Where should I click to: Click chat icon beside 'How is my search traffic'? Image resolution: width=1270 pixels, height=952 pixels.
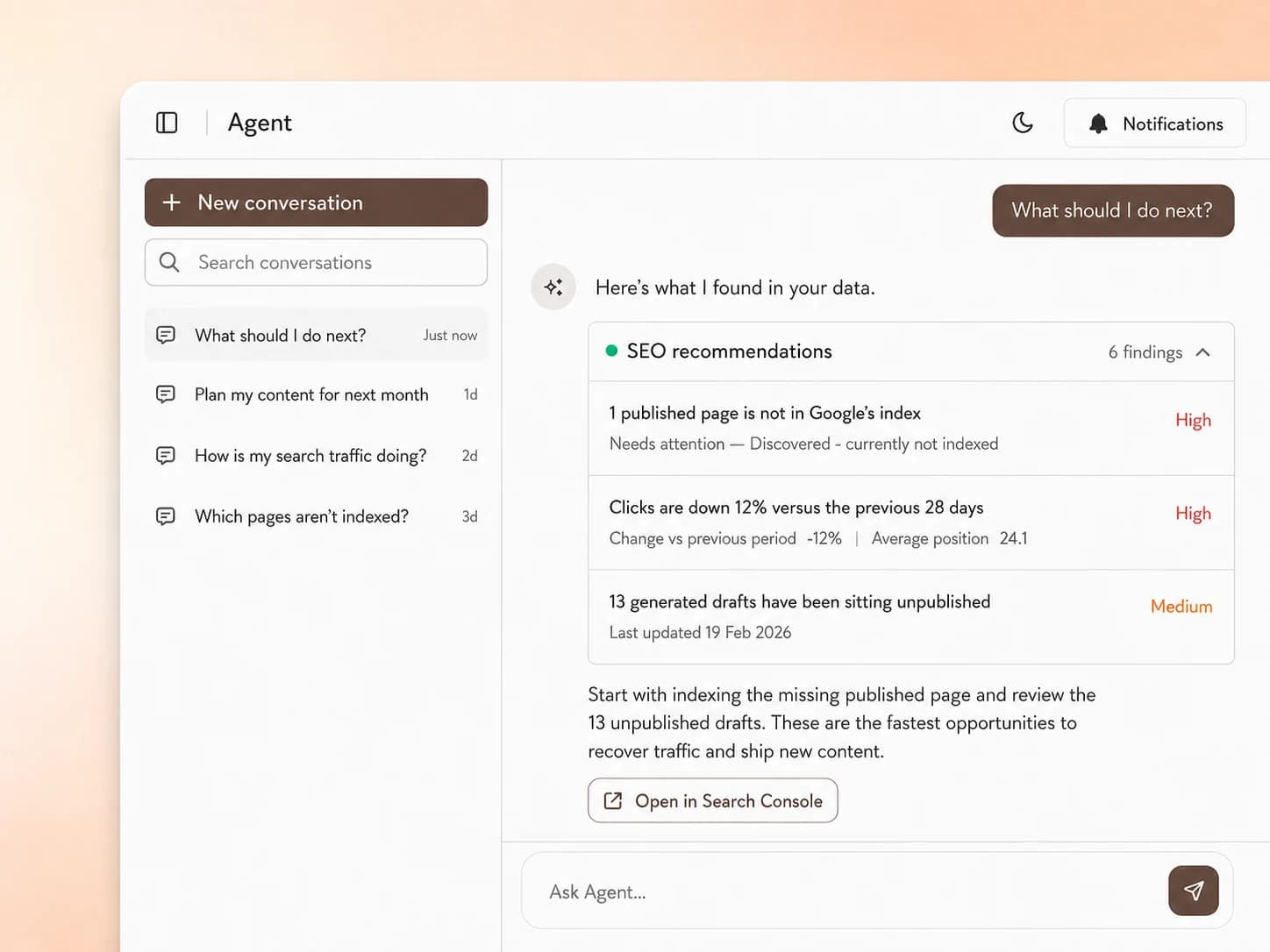[x=166, y=456]
